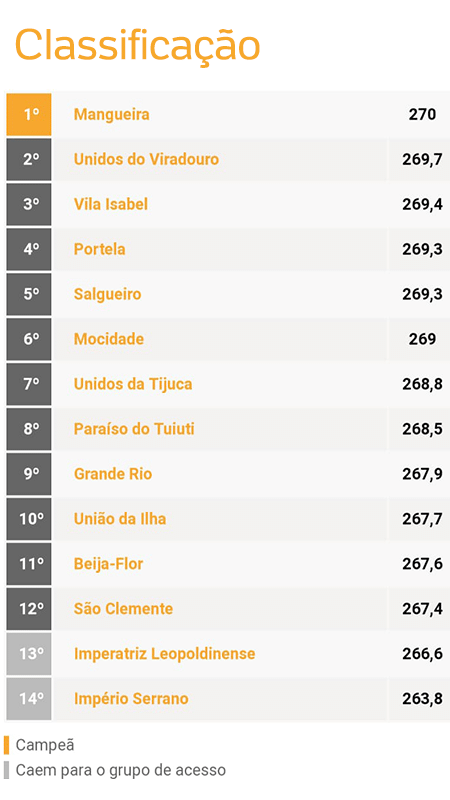Select the Vila Isabel name
Image resolution: width=450 pixels, height=800 pixels.
click(111, 204)
